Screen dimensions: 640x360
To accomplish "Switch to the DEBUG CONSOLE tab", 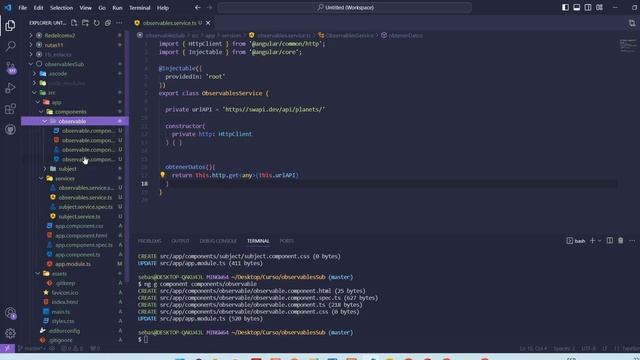I will click(218, 241).
